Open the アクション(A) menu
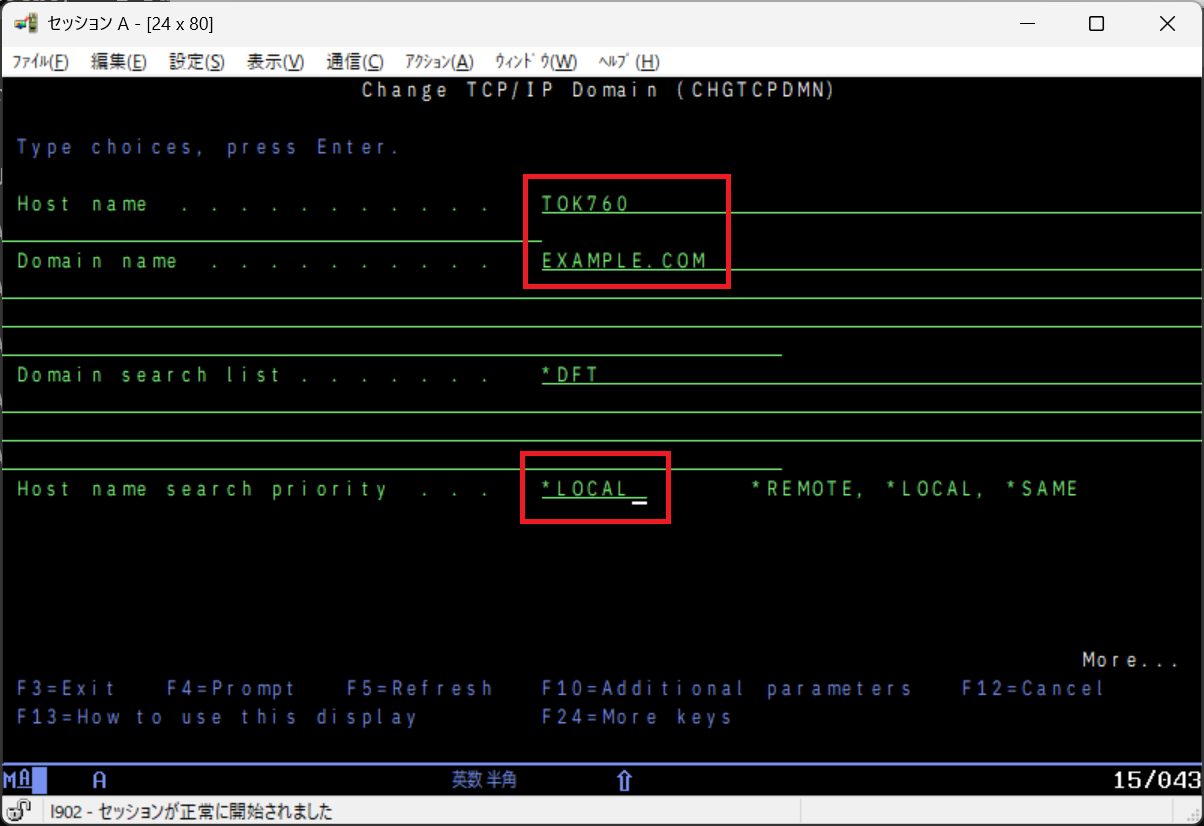This screenshot has height=826, width=1204. coord(439,62)
